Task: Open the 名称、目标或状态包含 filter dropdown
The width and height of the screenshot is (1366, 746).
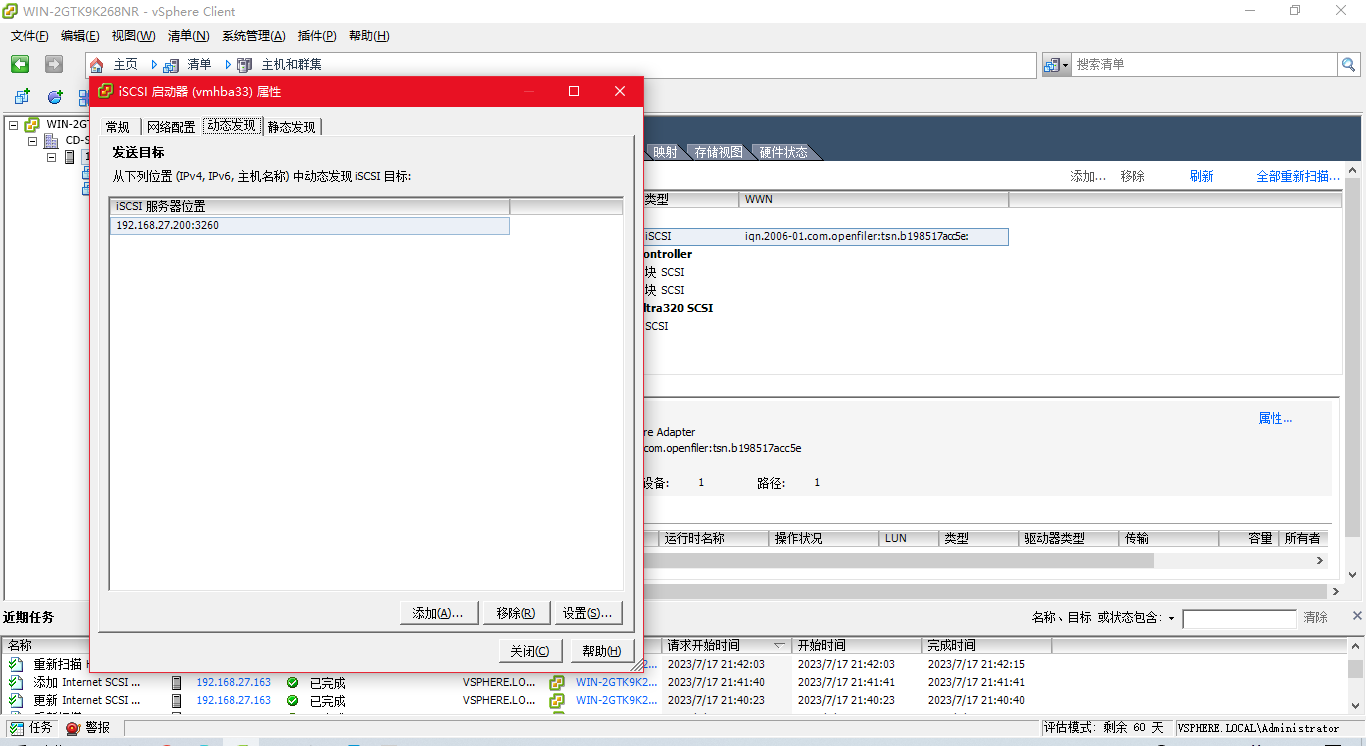Action: [1171, 618]
